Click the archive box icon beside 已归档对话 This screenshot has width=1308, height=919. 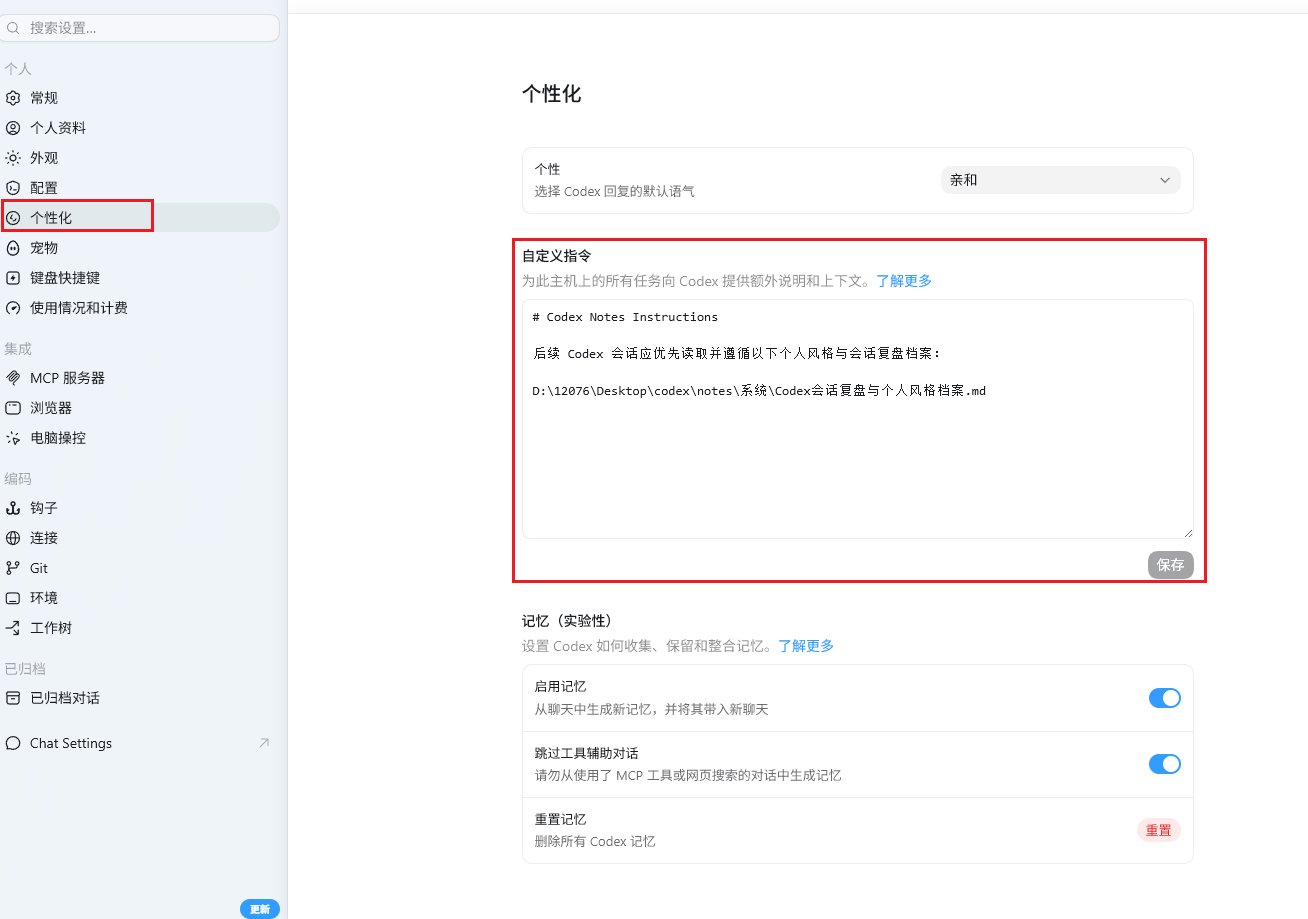(13, 698)
